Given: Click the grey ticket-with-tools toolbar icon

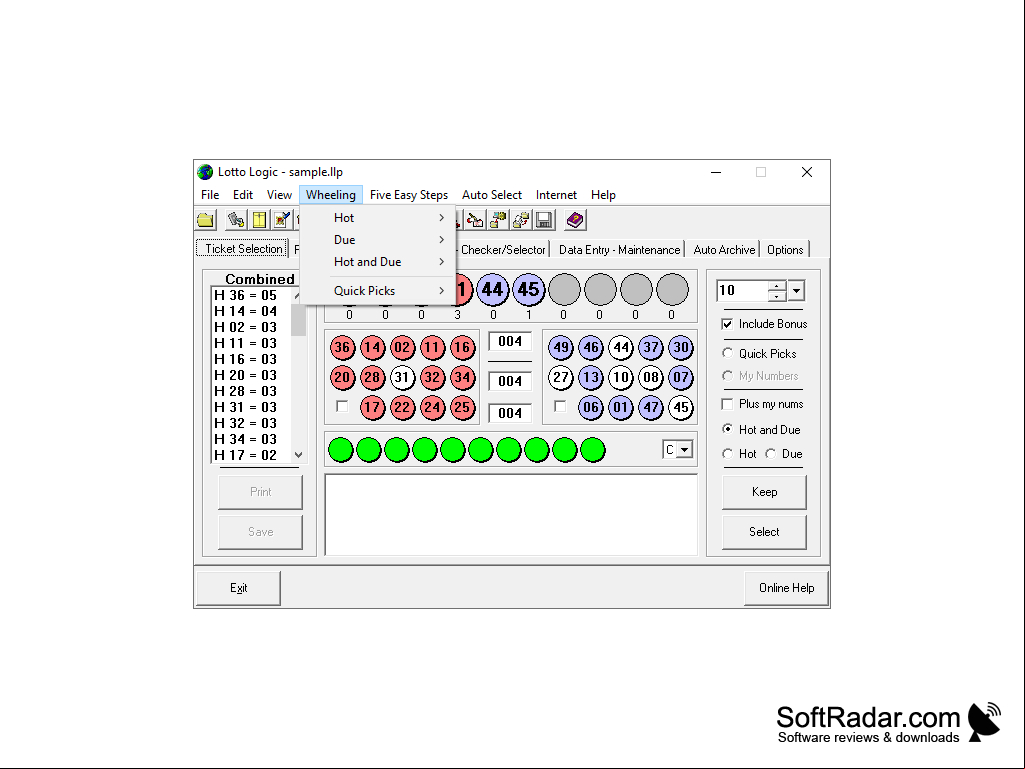Looking at the screenshot, I should [236, 220].
